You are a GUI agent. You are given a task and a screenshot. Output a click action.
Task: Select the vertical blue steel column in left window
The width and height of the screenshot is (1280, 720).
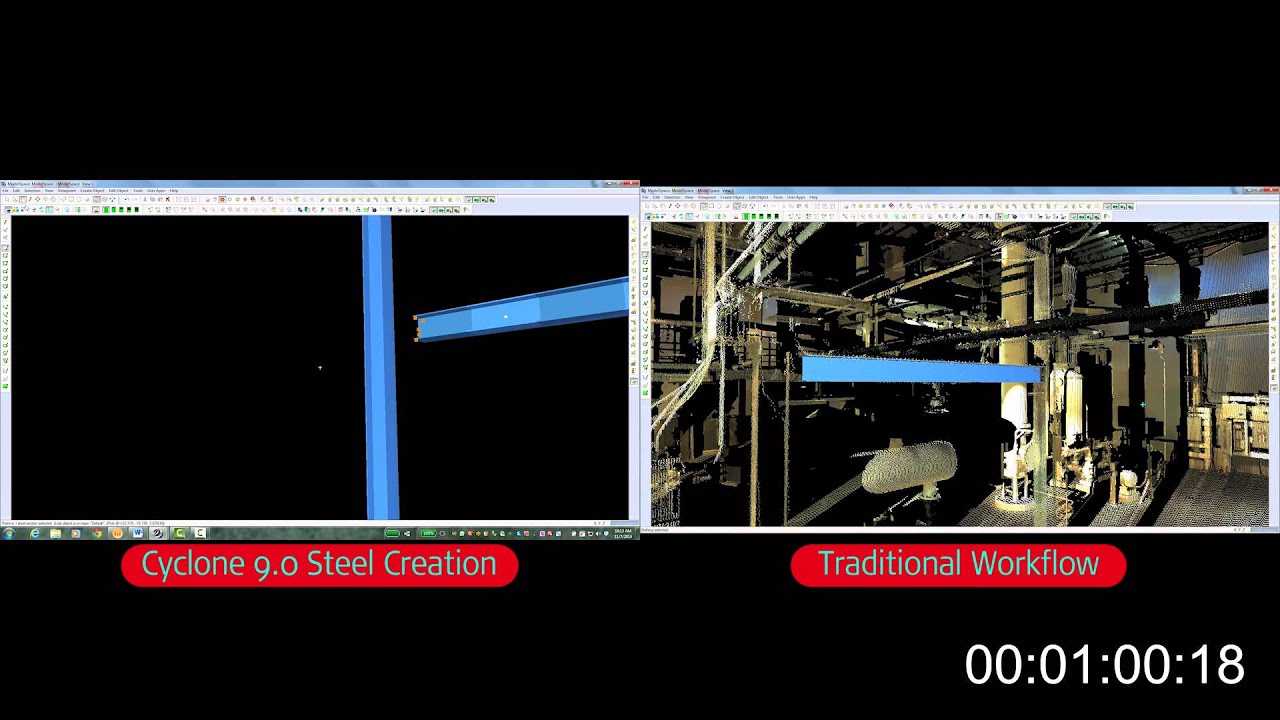click(380, 368)
